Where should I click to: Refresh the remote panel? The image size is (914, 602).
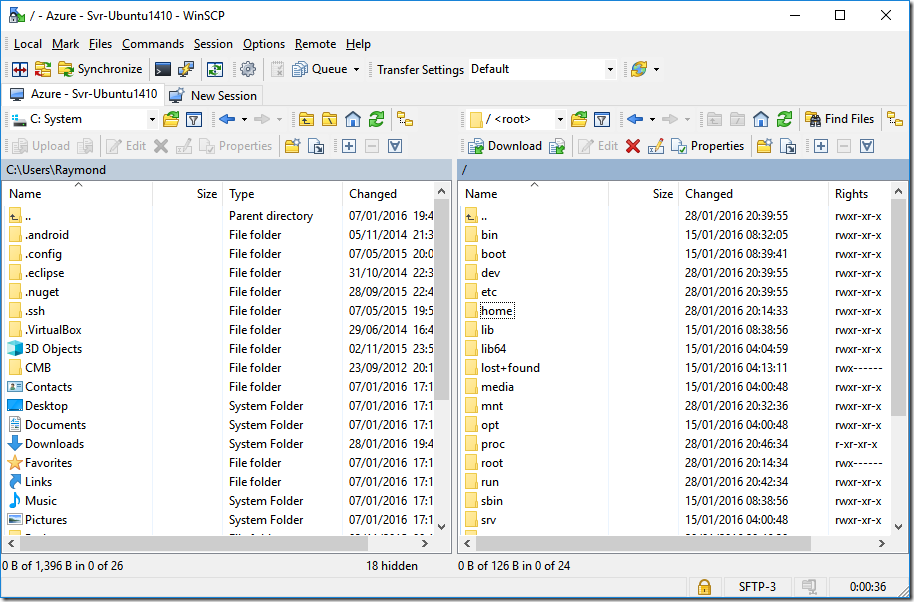(x=784, y=119)
